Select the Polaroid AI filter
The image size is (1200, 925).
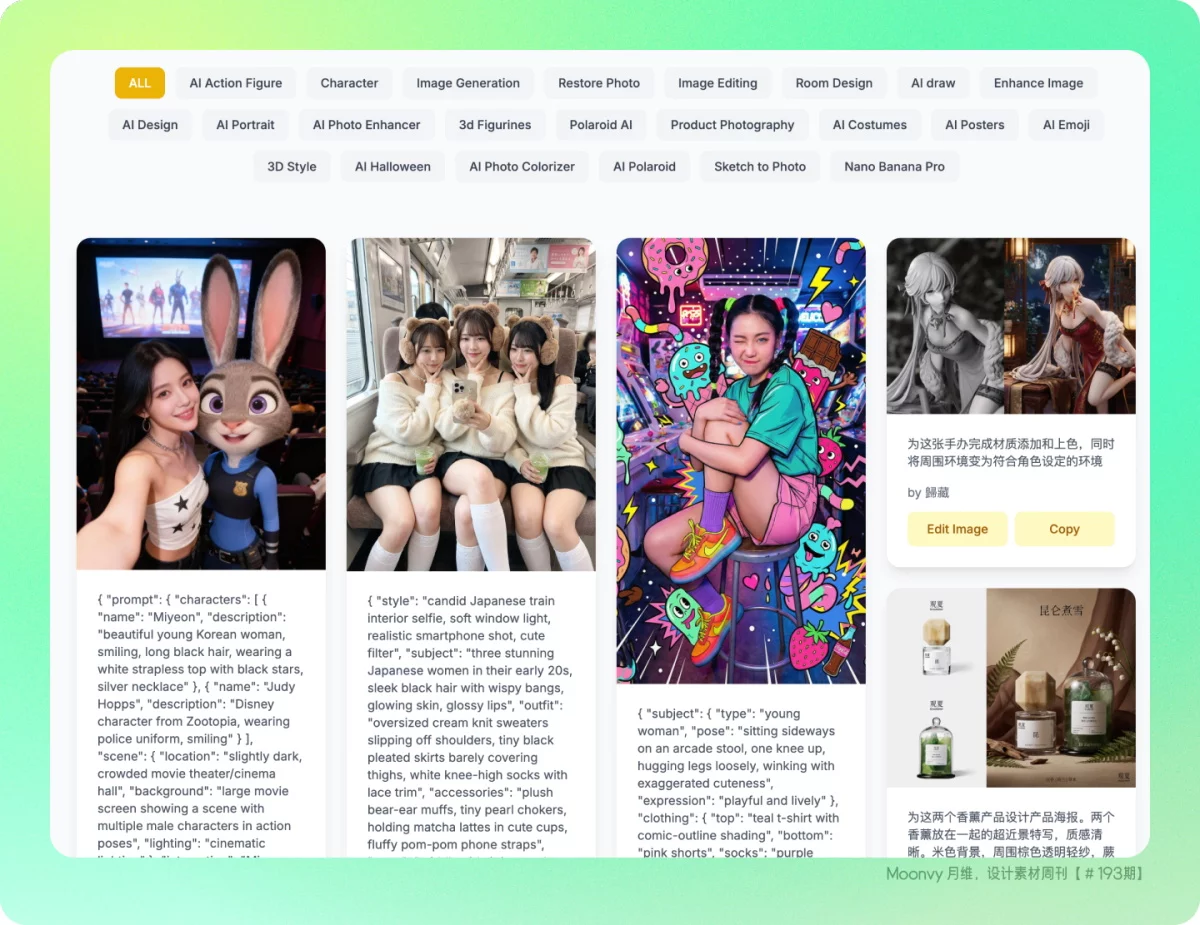tap(600, 125)
